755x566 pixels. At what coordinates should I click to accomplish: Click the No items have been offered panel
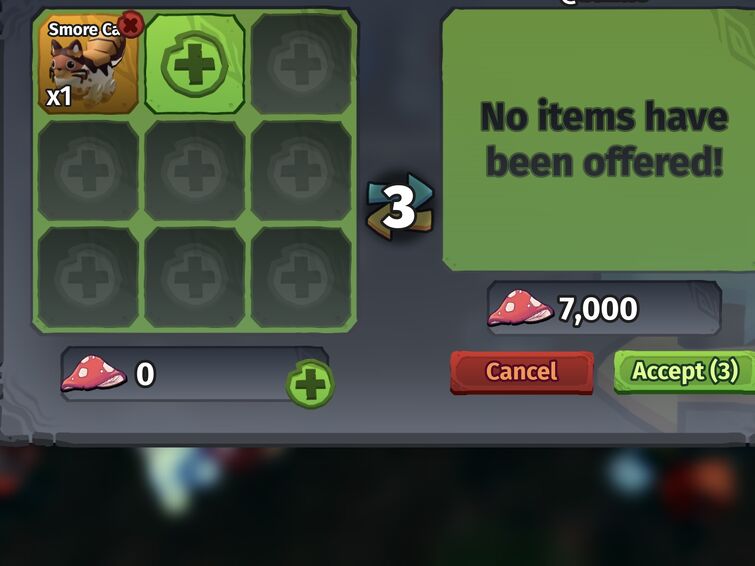click(599, 140)
